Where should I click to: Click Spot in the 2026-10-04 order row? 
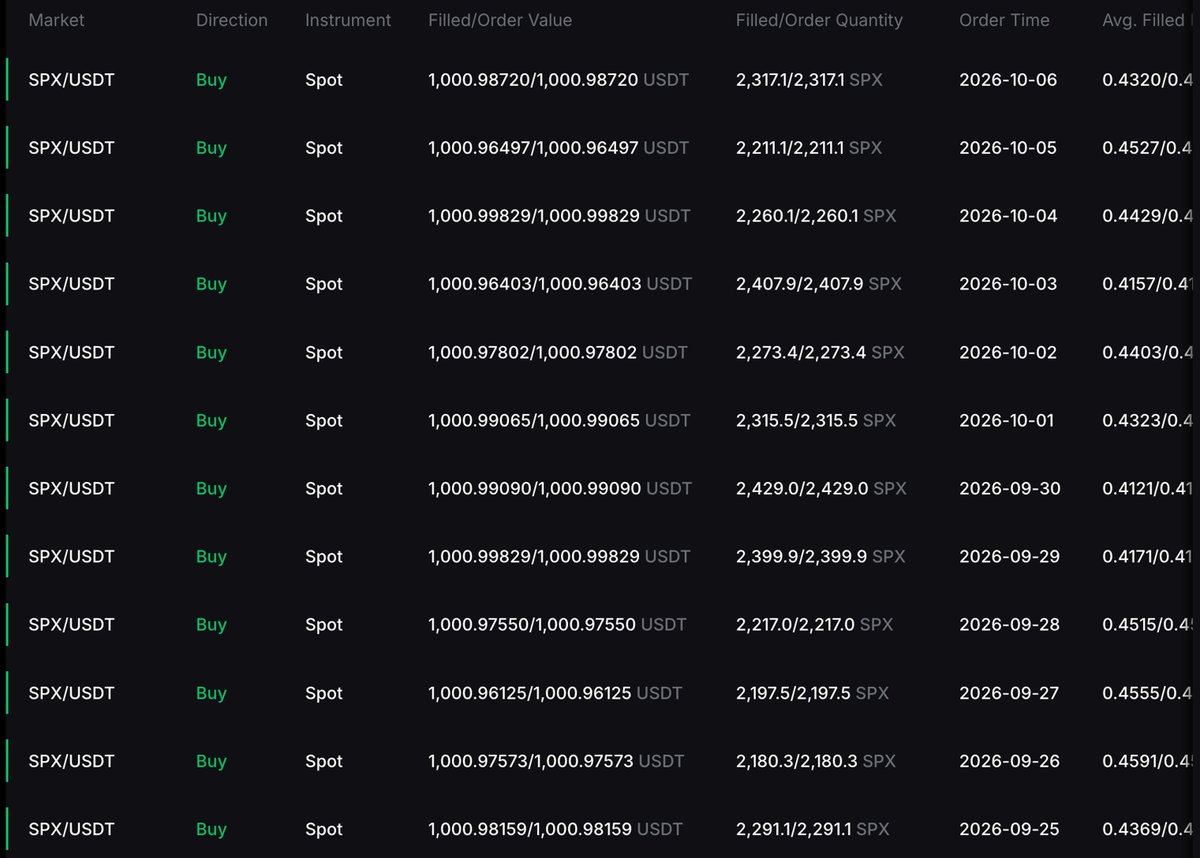tap(324, 216)
